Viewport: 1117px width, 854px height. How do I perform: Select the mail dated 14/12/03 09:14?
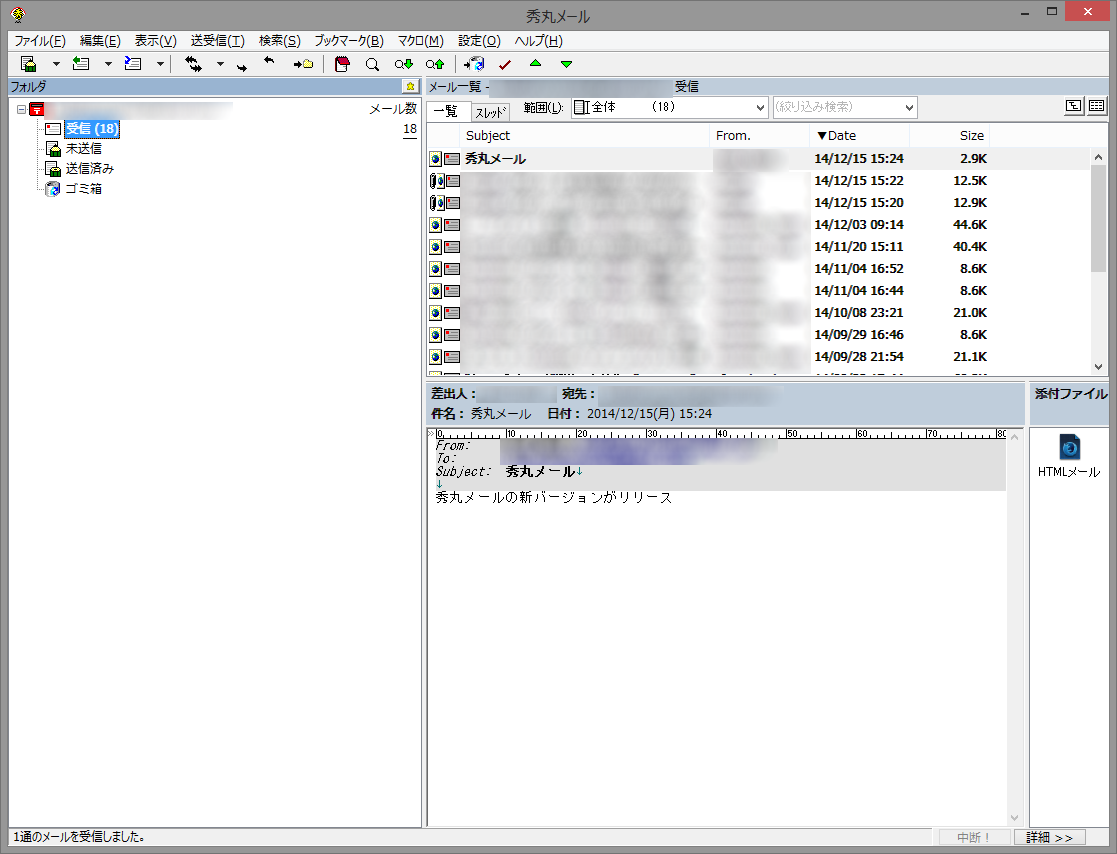(x=758, y=225)
